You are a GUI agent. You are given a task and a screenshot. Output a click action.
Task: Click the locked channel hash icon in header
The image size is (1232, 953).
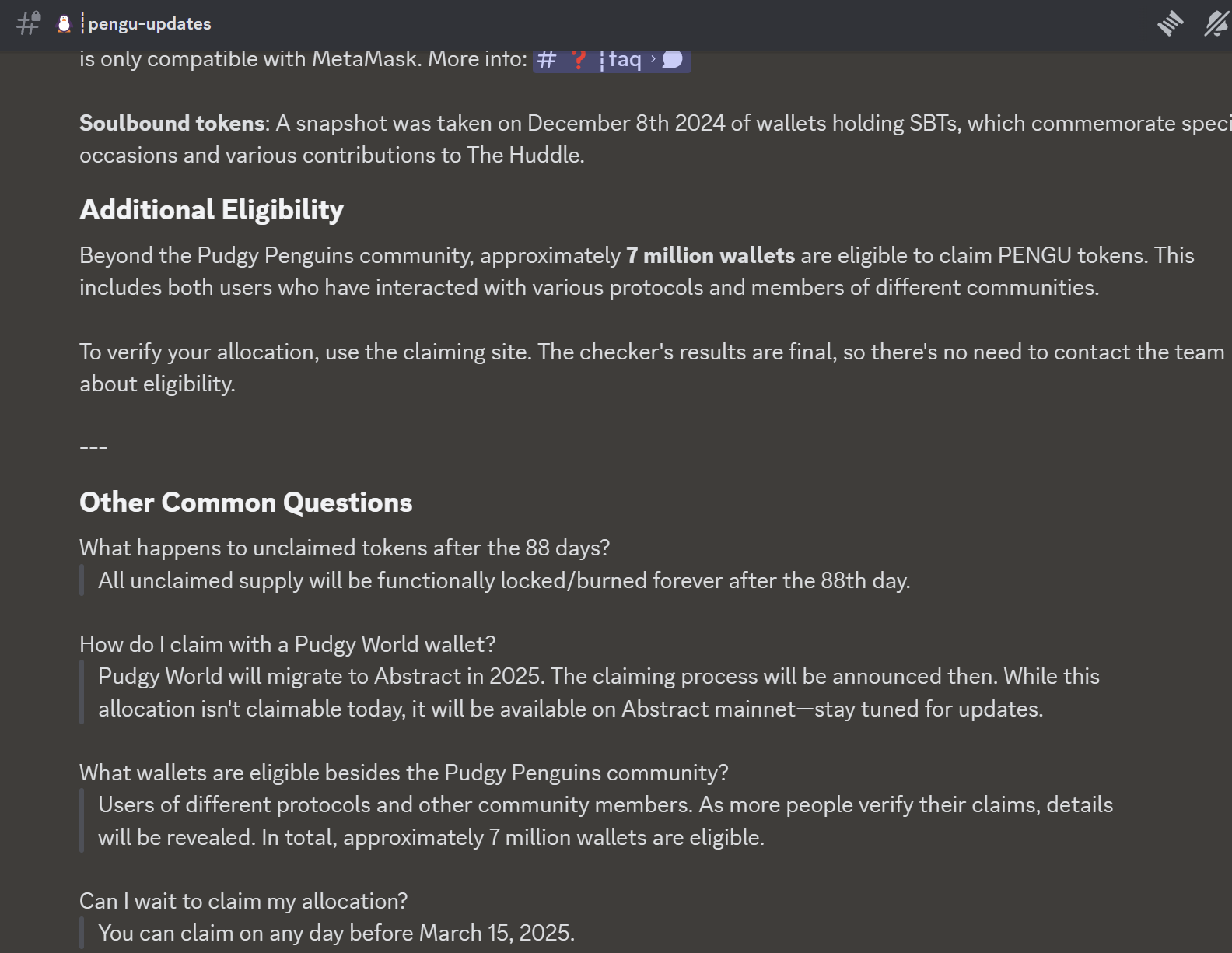click(28, 23)
